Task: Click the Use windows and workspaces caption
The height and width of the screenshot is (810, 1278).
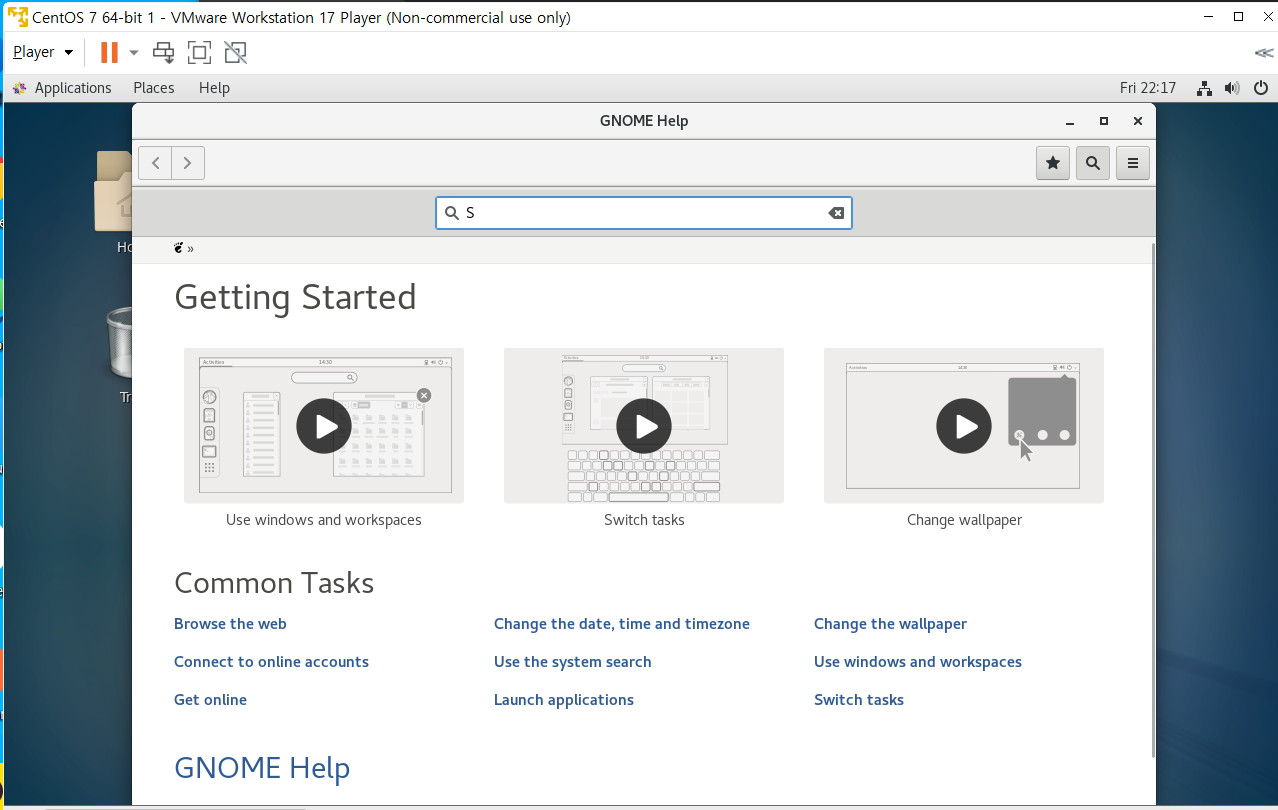Action: tap(324, 520)
